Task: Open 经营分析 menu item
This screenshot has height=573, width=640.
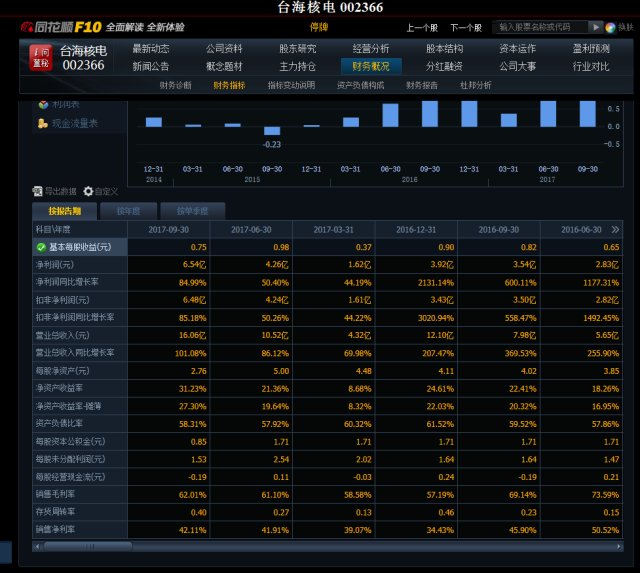Action: (371, 49)
